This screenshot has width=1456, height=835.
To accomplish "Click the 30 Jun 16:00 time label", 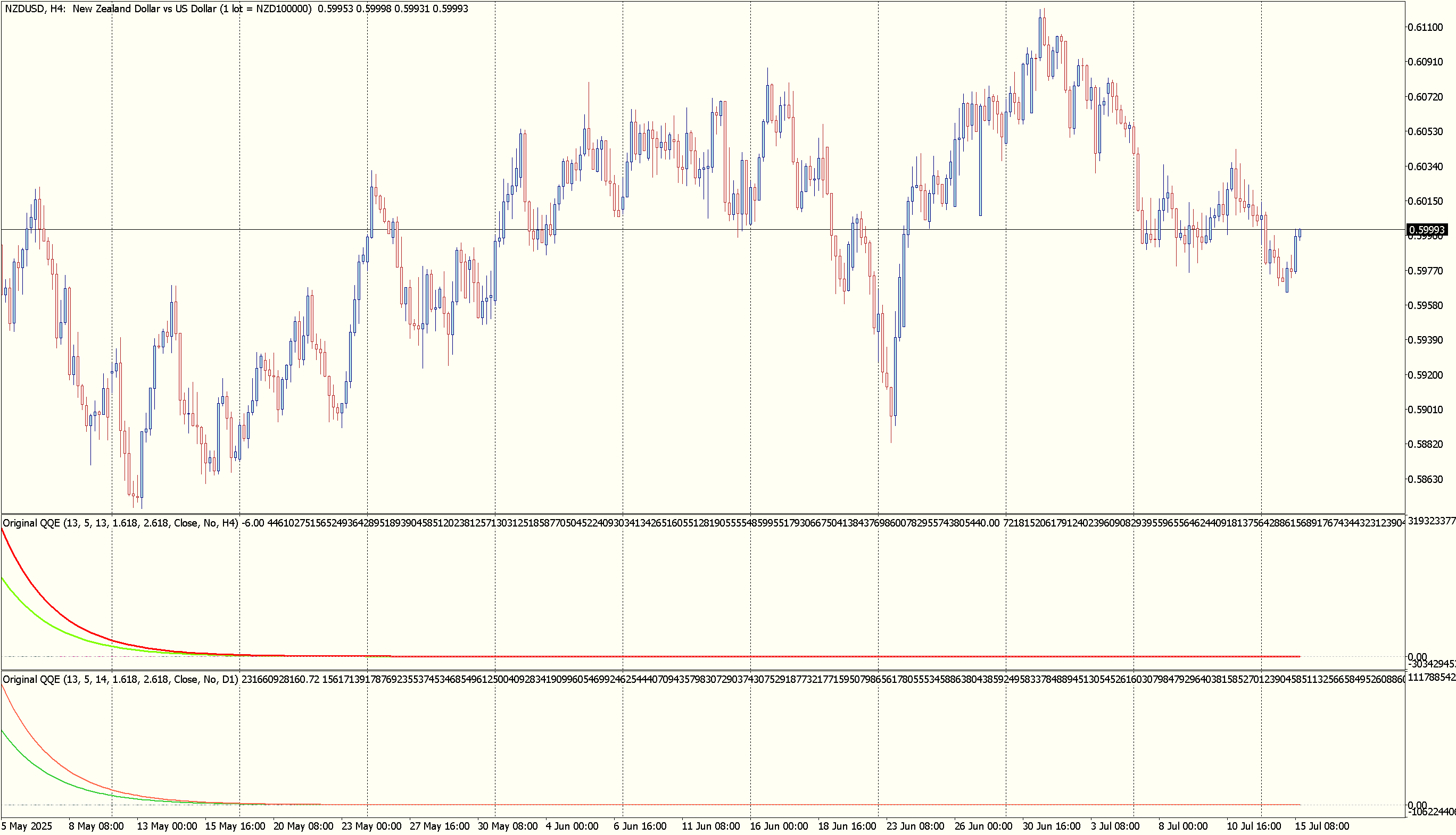I will [x=1052, y=826].
